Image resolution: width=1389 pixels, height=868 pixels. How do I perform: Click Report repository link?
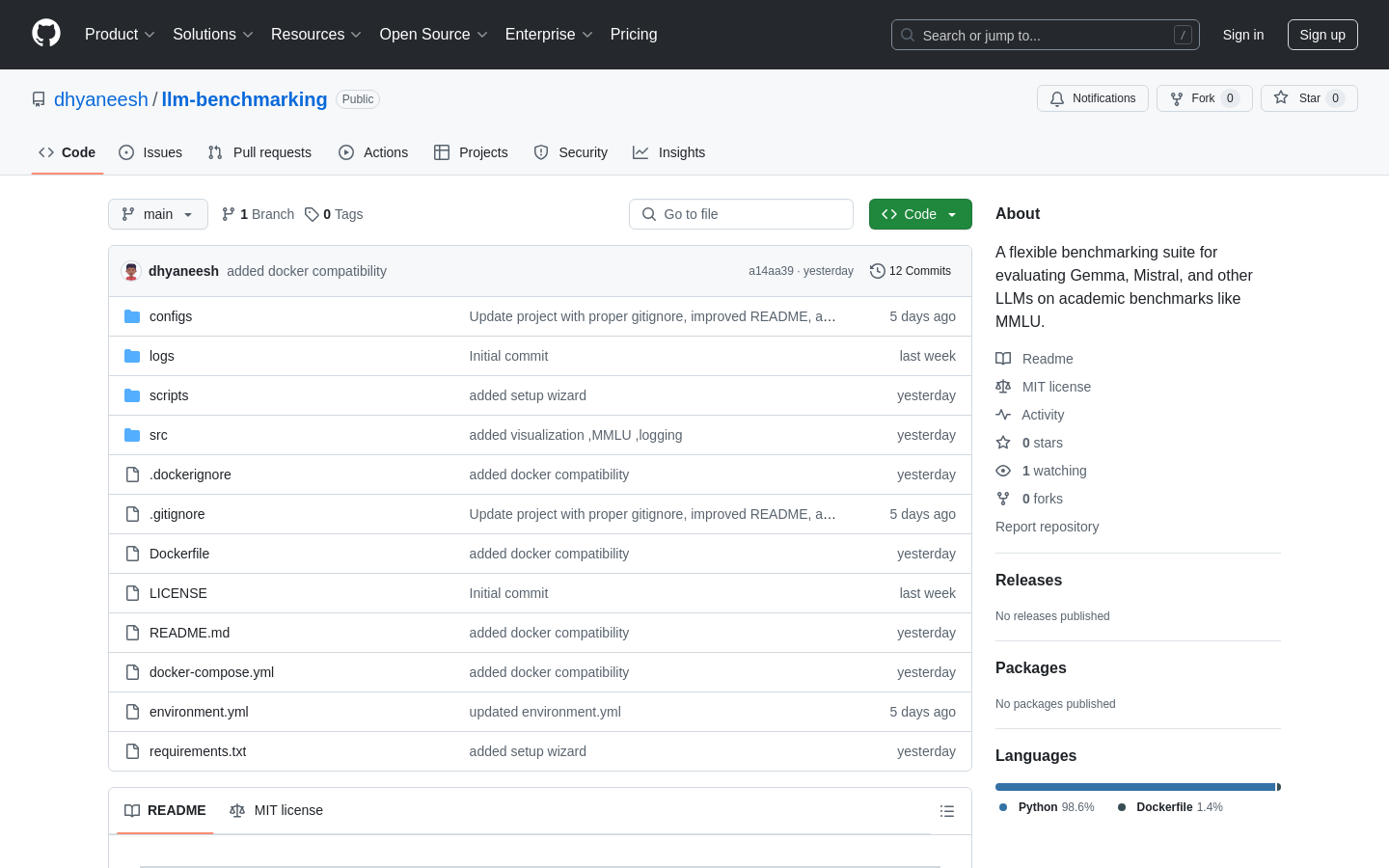coord(1047,527)
